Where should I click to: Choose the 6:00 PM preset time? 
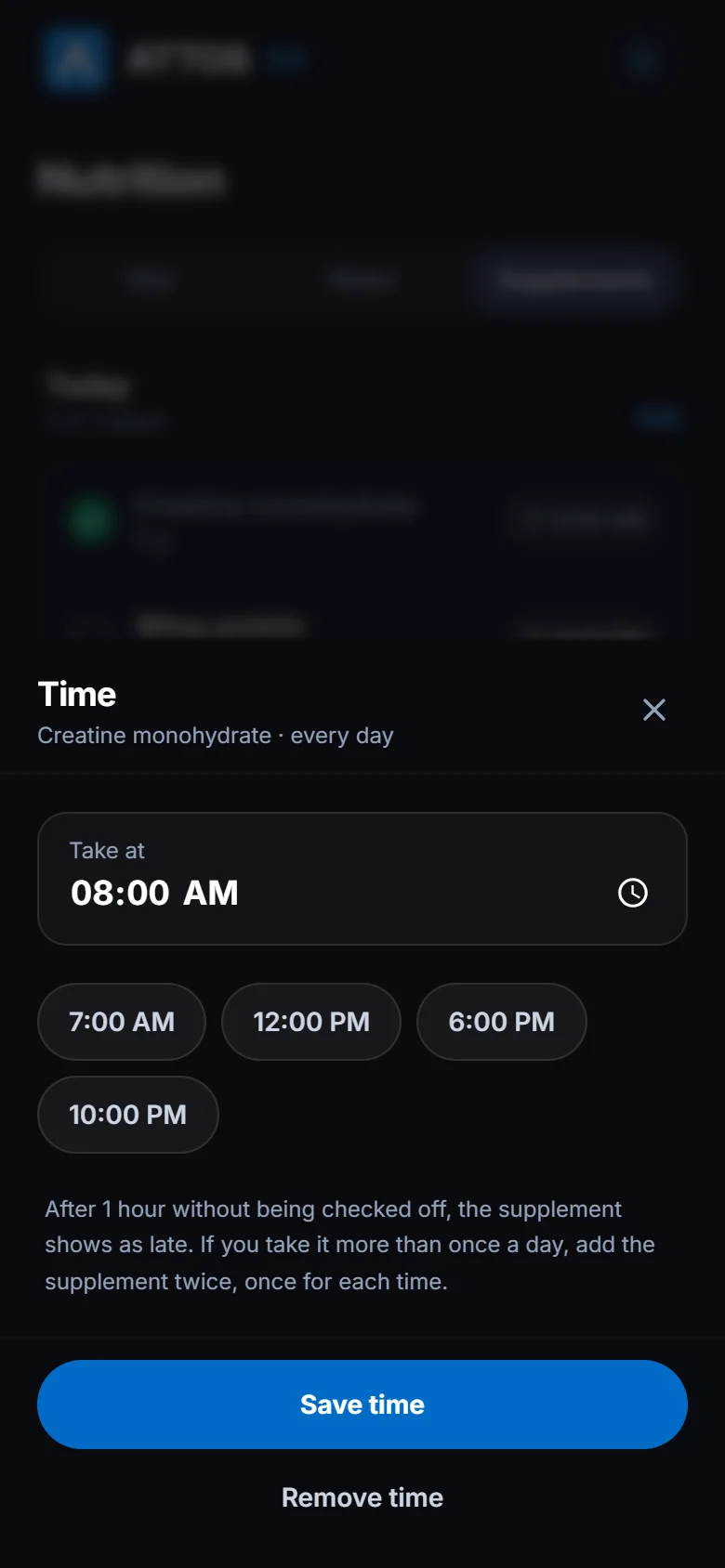tap(502, 1022)
